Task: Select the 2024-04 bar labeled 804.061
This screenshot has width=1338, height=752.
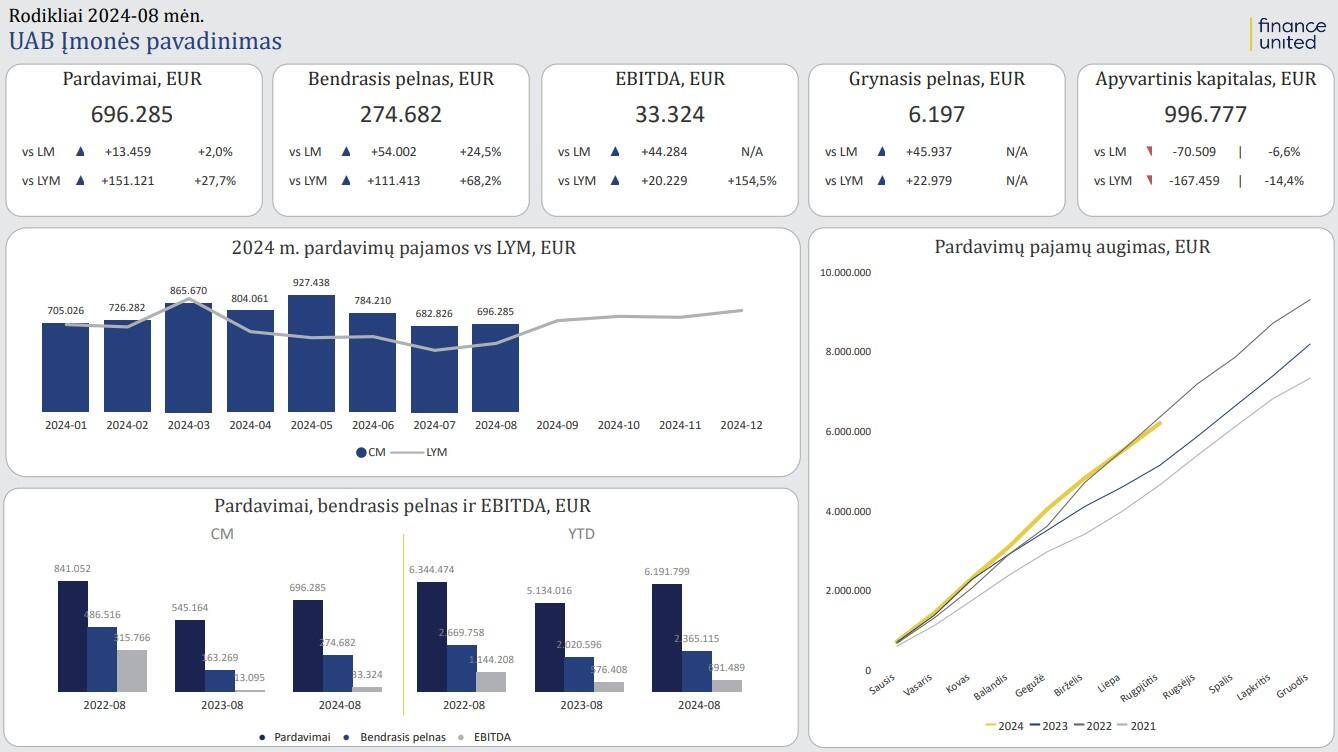Action: pos(250,361)
